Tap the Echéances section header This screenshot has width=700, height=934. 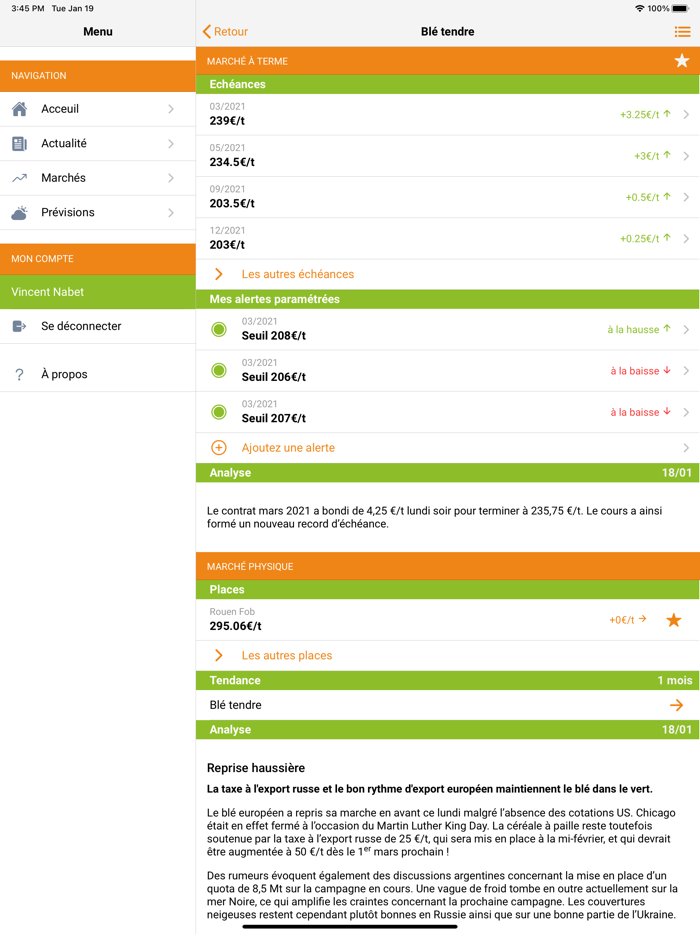[448, 84]
